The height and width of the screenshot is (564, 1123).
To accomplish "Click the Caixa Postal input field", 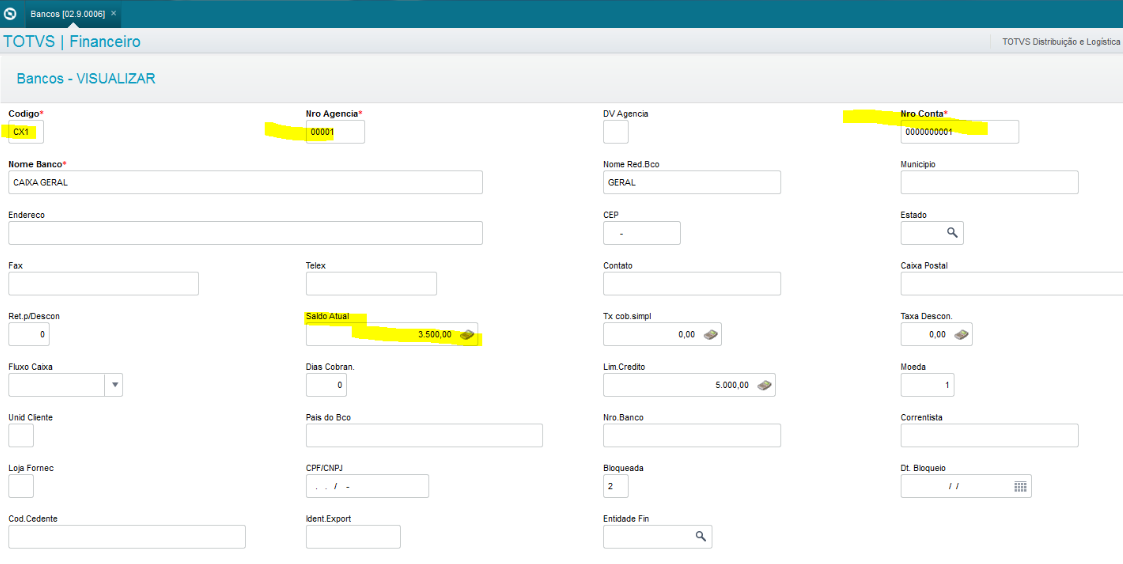I will click(1011, 284).
